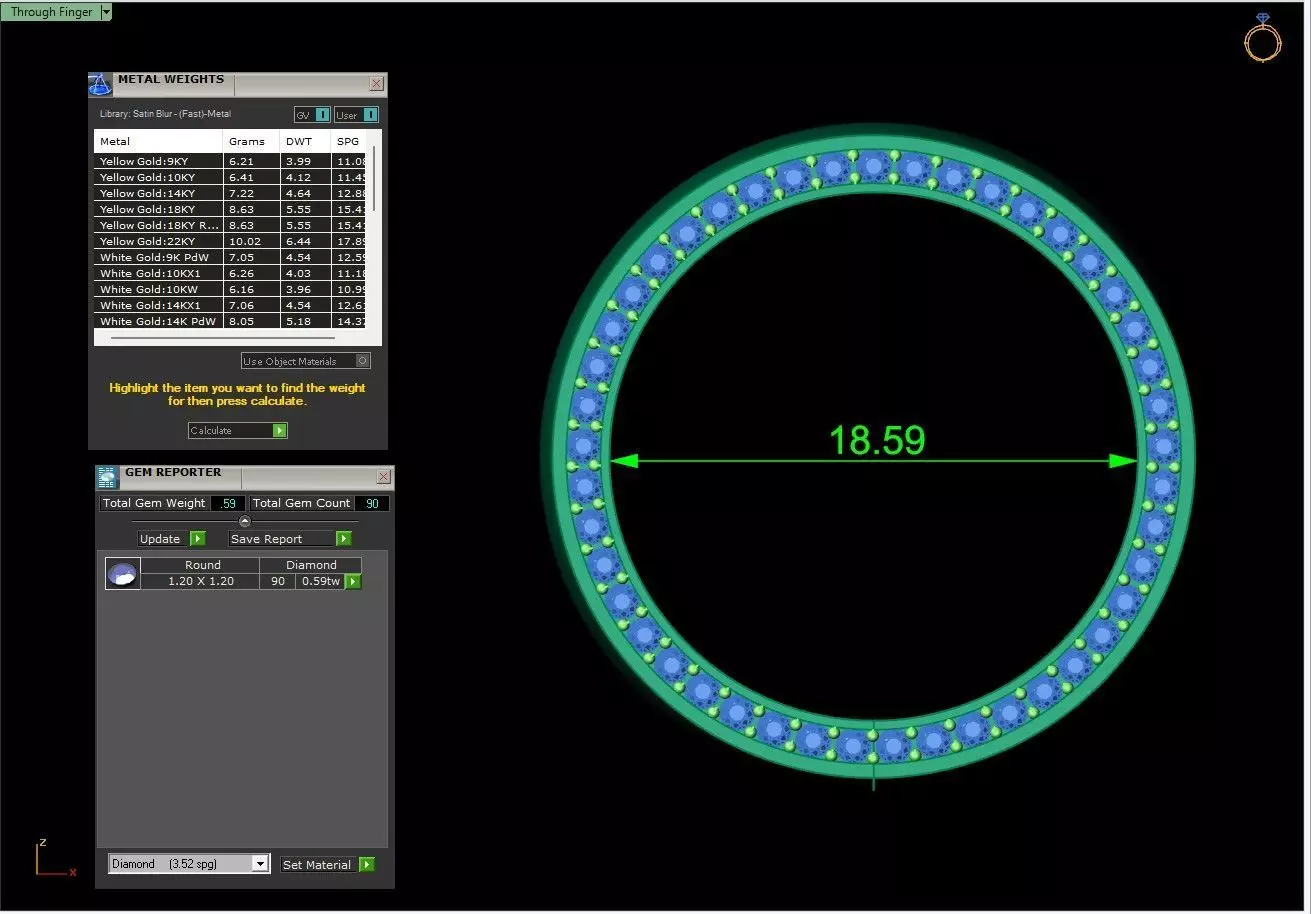Click the Metal column header

[159, 141]
